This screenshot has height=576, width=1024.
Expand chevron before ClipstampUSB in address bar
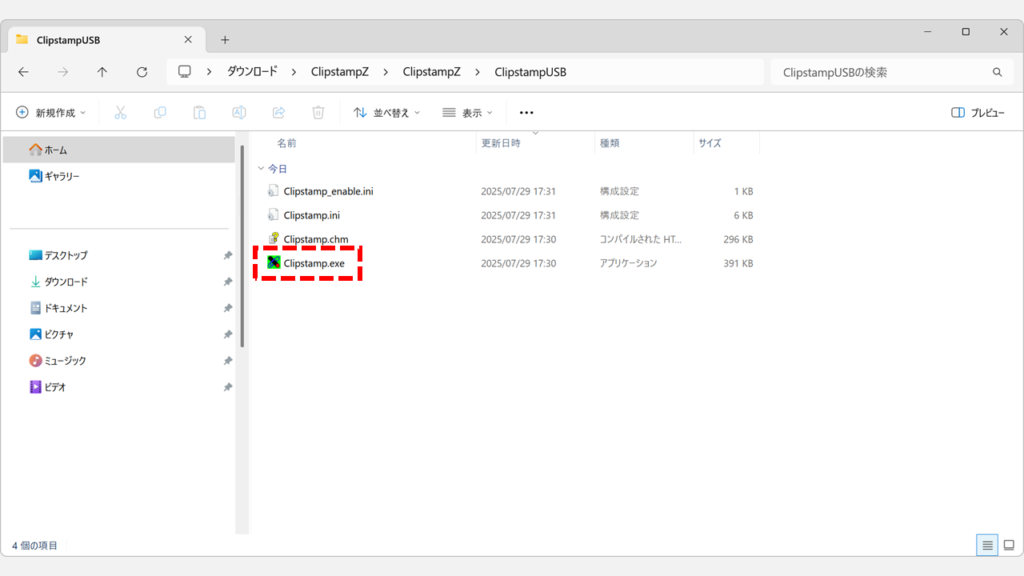tap(477, 72)
